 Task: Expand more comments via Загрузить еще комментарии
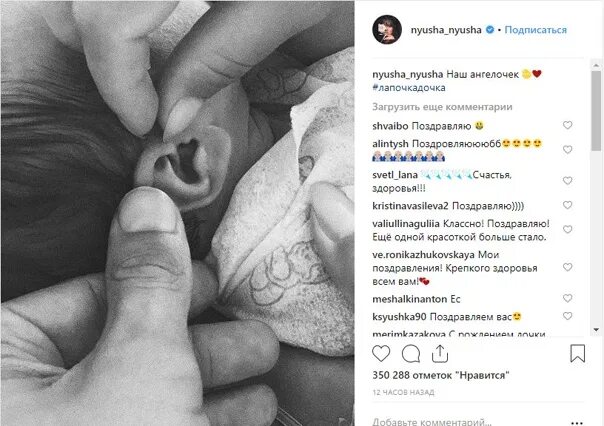click(442, 107)
